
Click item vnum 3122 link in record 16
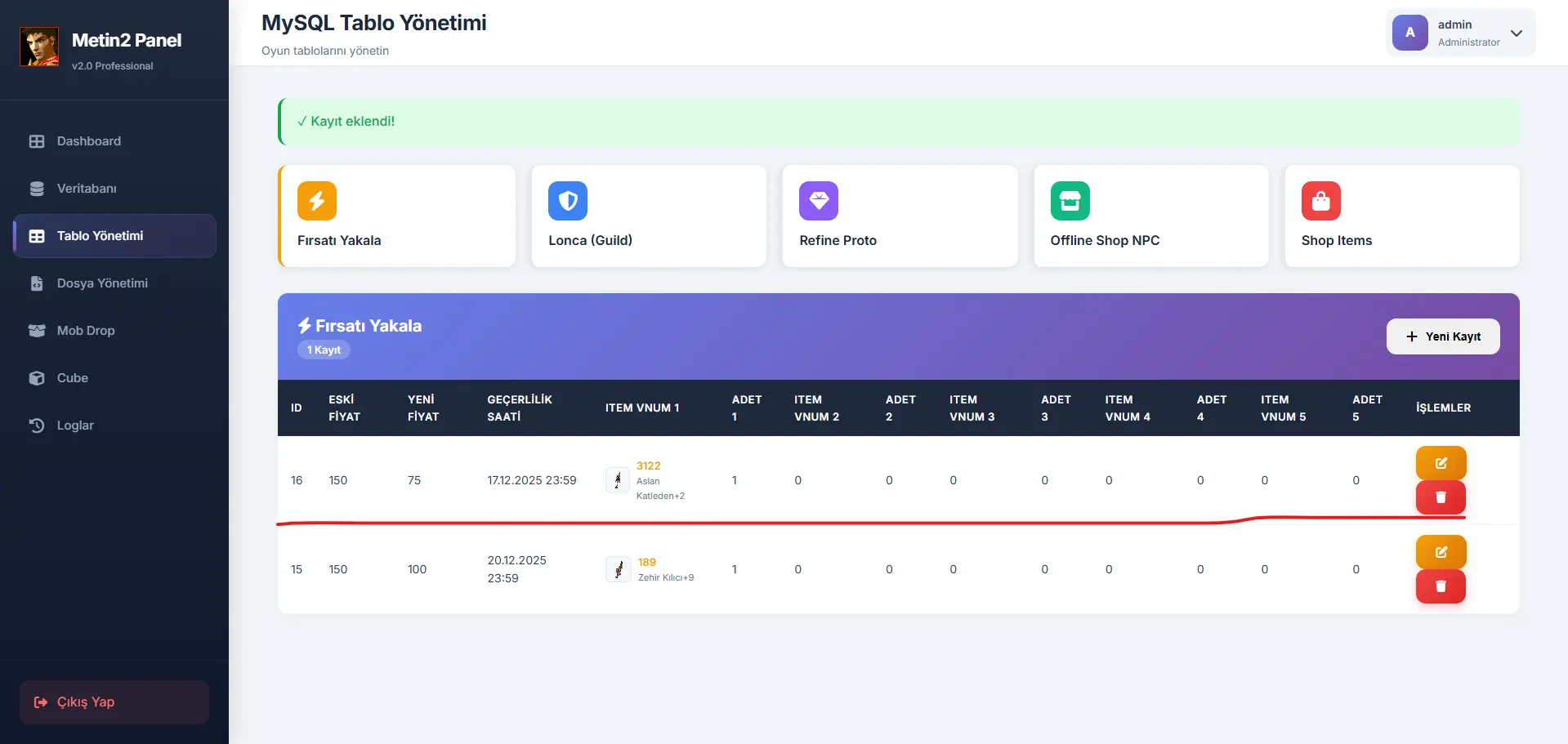point(648,466)
